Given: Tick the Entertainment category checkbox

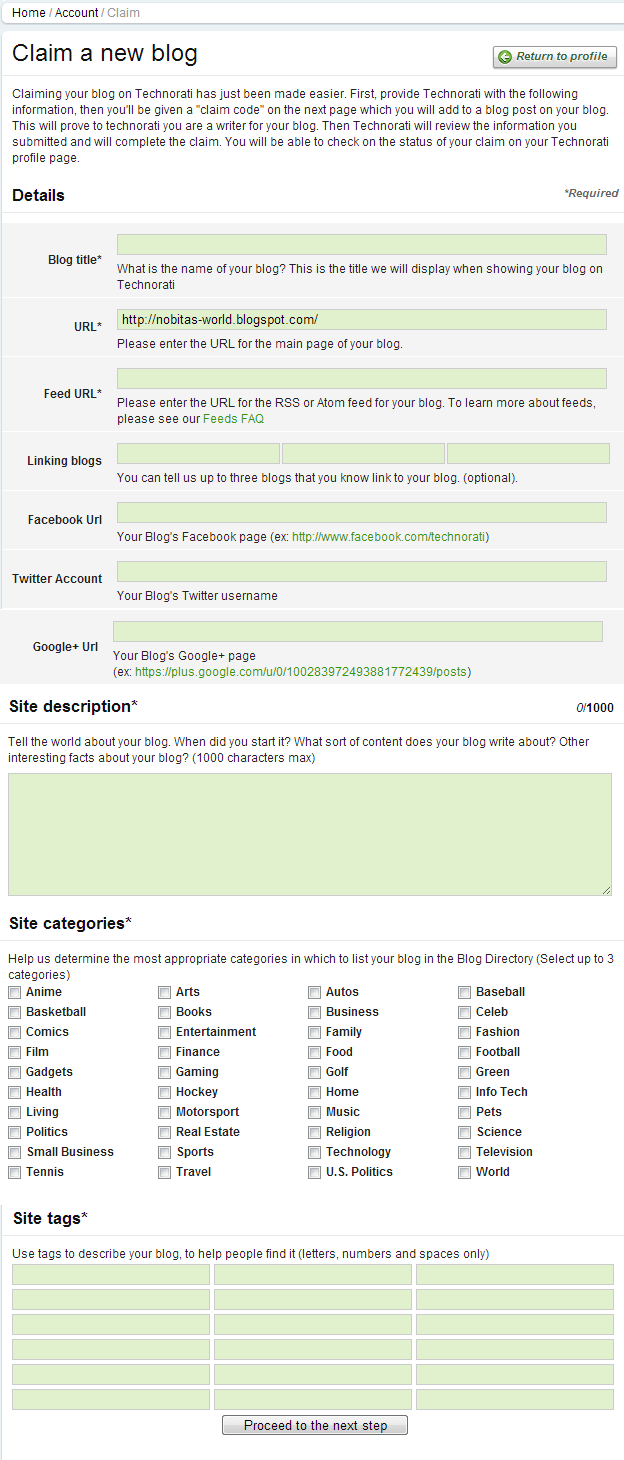Looking at the screenshot, I should click(165, 1032).
